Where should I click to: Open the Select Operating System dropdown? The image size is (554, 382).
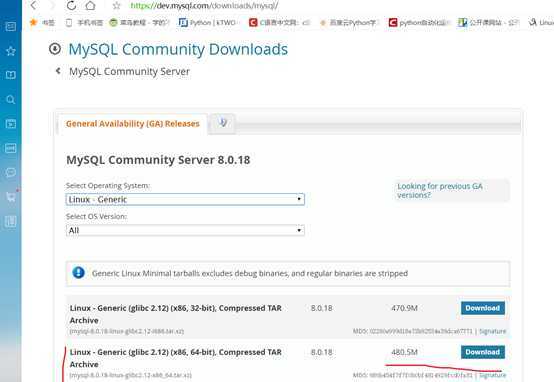pyautogui.click(x=185, y=199)
